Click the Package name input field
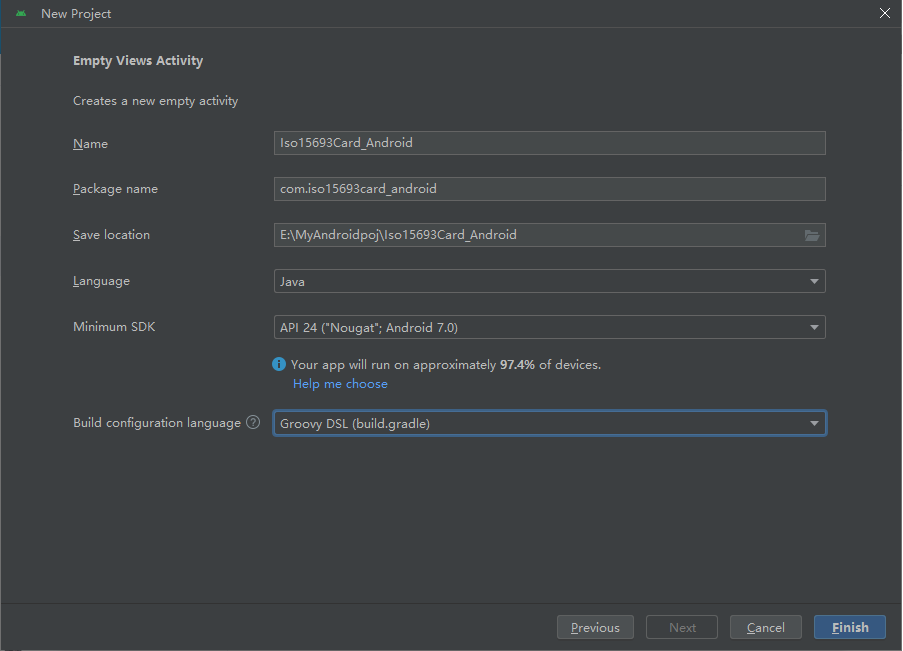Viewport: 903px width, 651px height. (x=549, y=189)
